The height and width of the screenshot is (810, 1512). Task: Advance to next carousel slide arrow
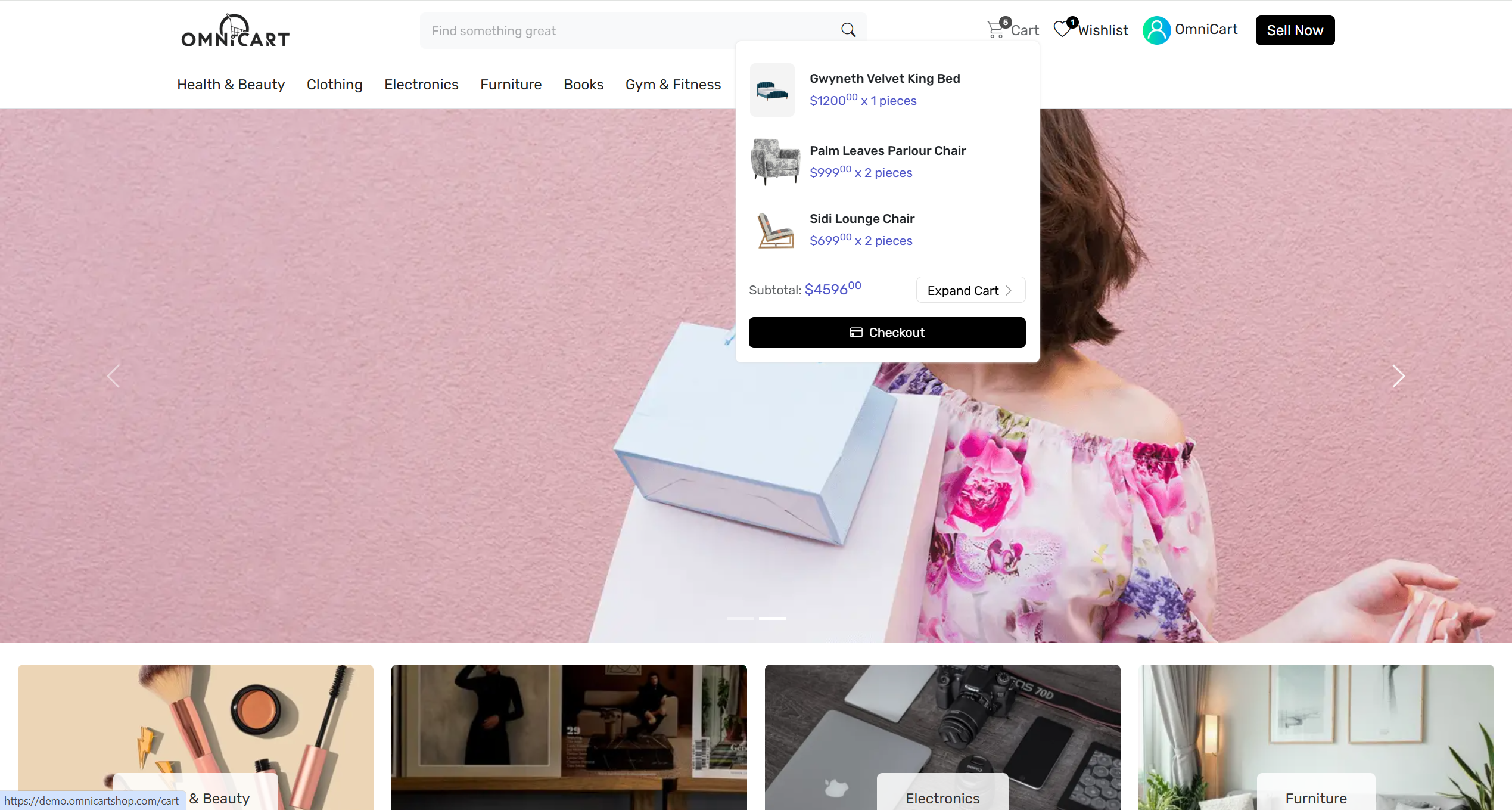click(1398, 376)
